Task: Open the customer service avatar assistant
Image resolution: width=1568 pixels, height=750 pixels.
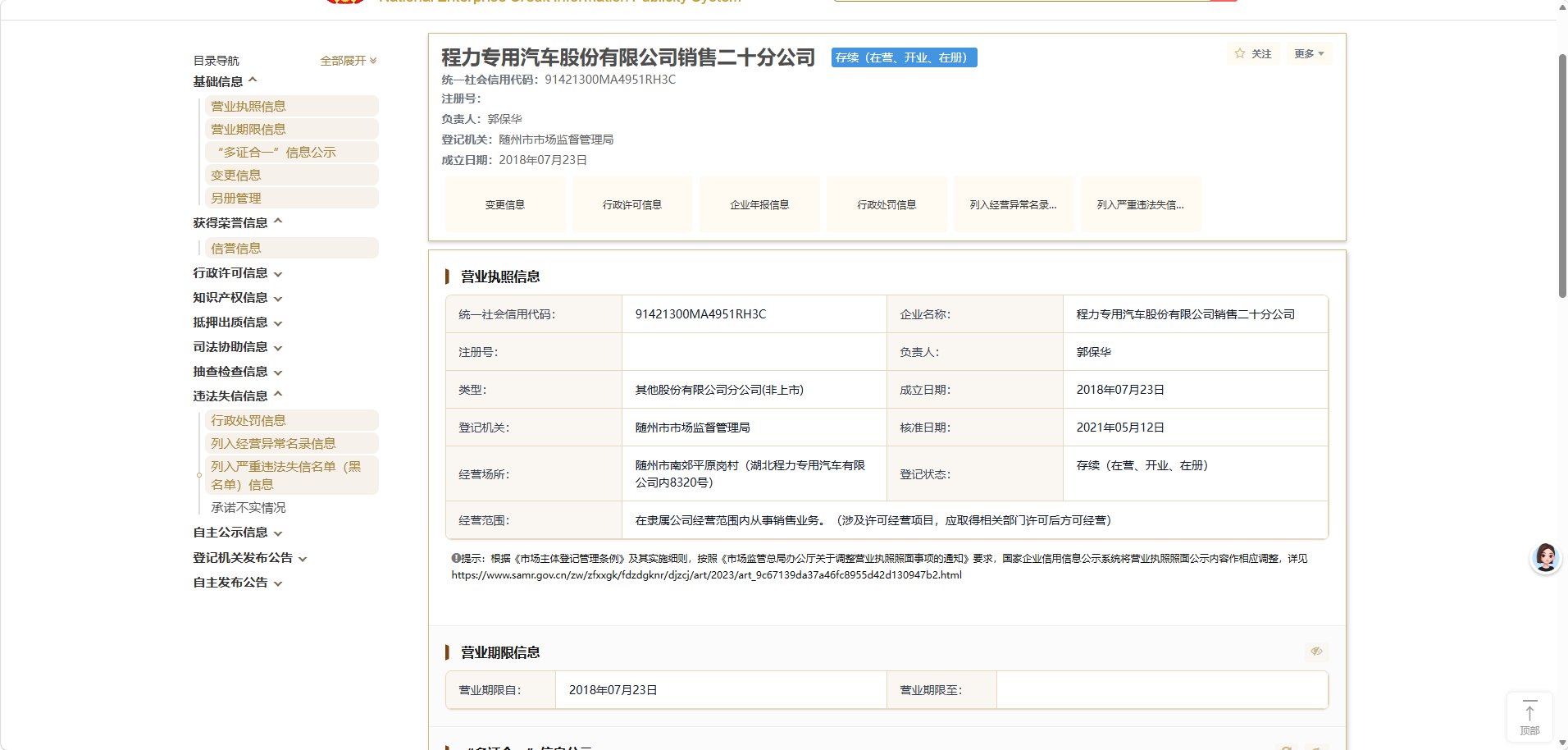Action: pyautogui.click(x=1545, y=558)
